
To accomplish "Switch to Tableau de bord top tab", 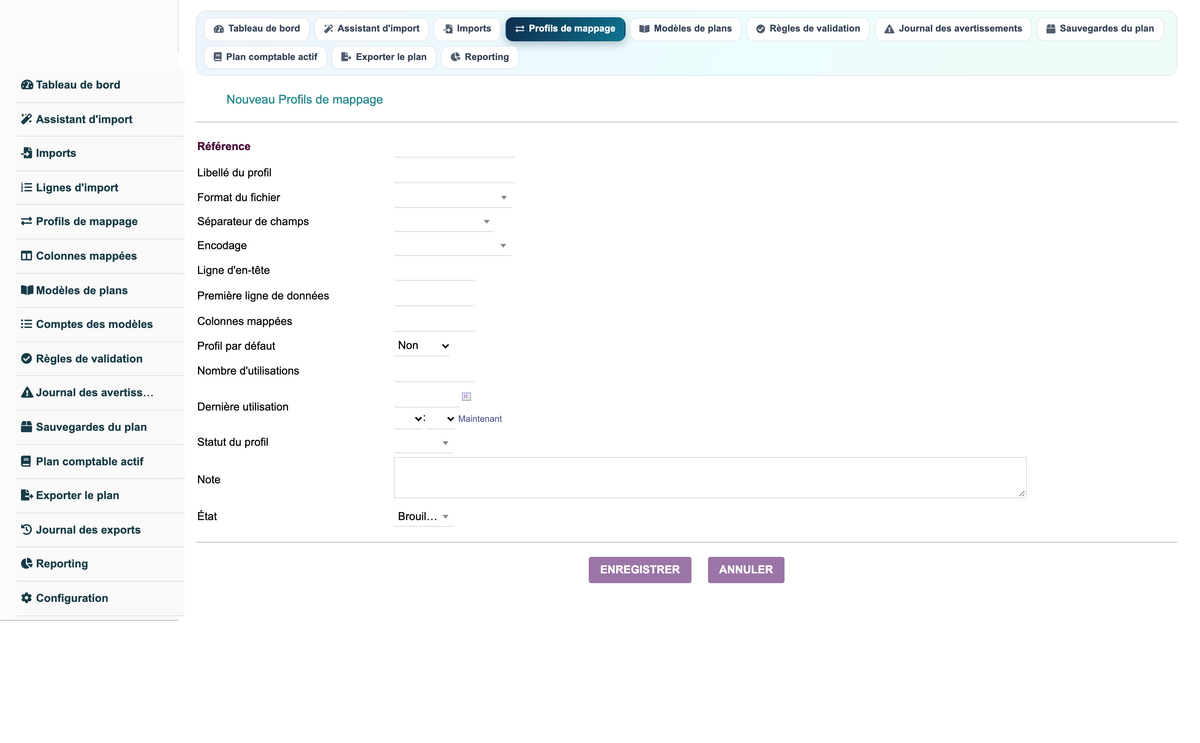I will [257, 29].
